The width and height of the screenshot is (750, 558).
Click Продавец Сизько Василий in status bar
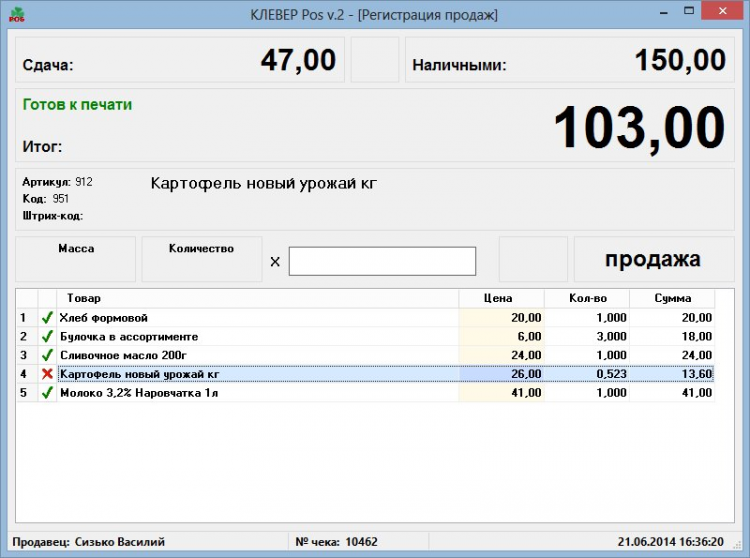tap(88, 542)
